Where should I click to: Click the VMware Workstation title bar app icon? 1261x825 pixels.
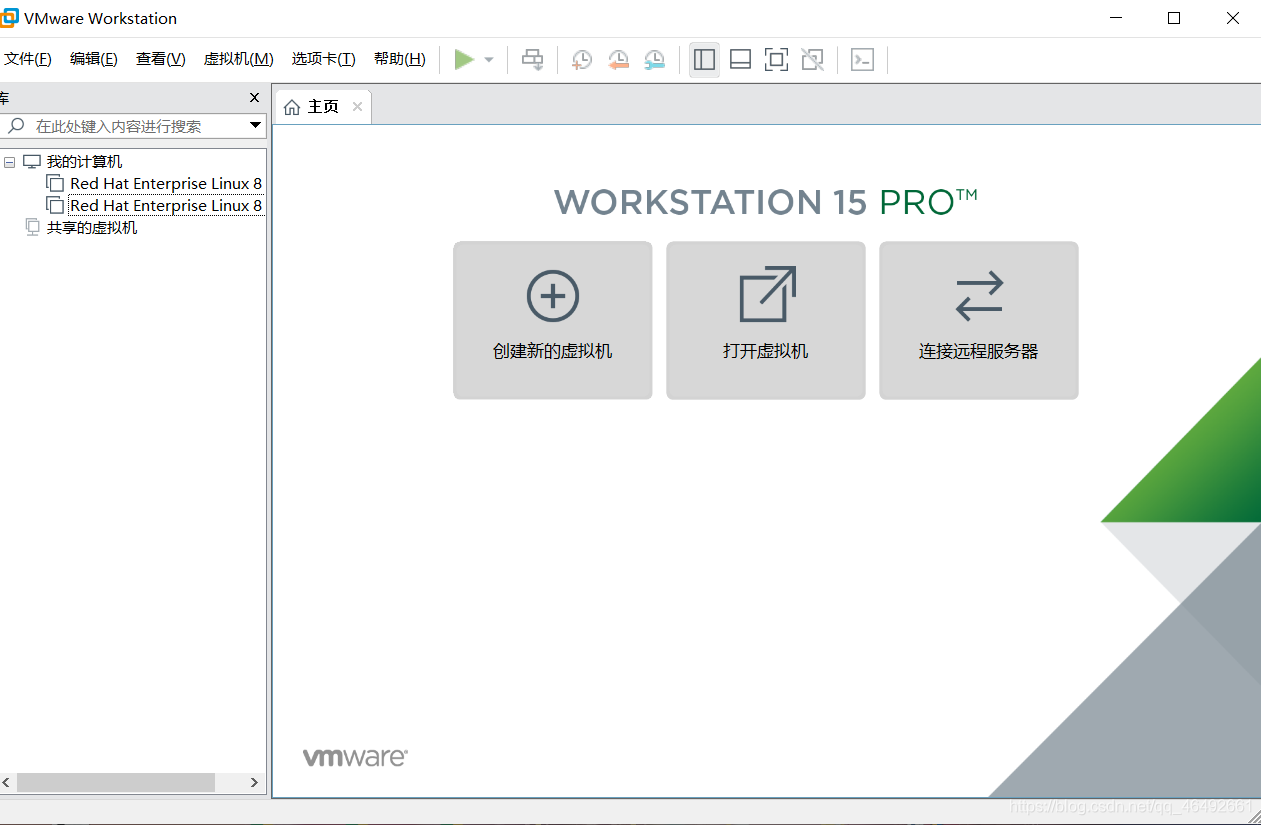tap(8, 18)
